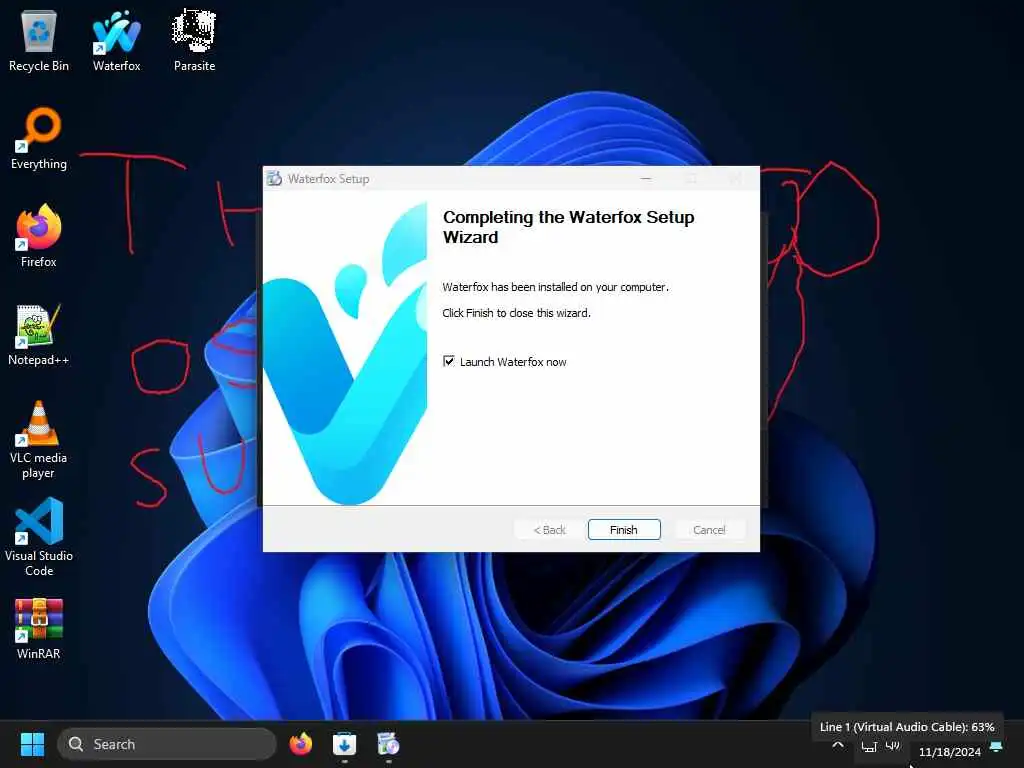
Task: Select the Parasite desktop icon
Action: pyautogui.click(x=194, y=40)
